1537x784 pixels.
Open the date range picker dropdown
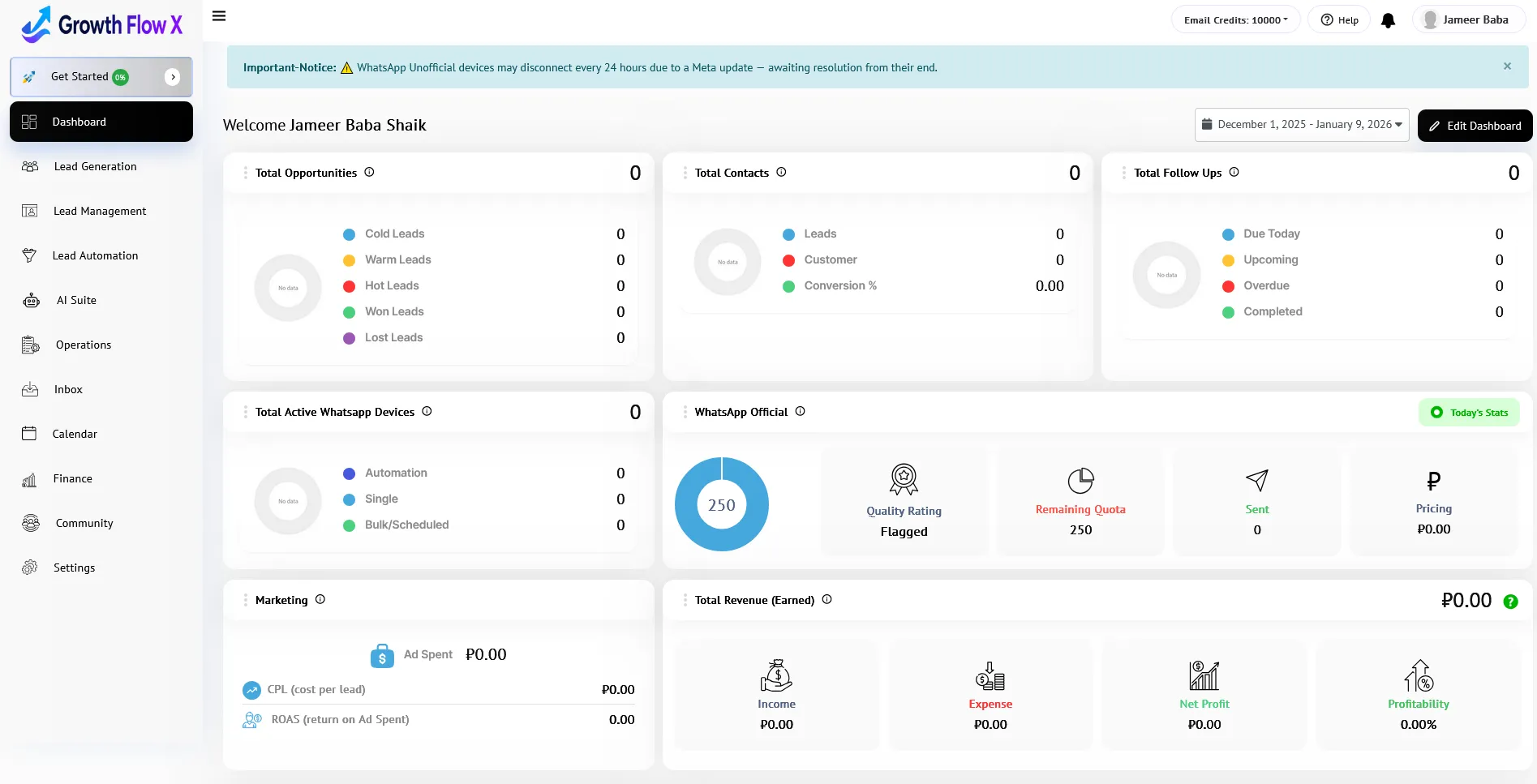(x=1301, y=125)
